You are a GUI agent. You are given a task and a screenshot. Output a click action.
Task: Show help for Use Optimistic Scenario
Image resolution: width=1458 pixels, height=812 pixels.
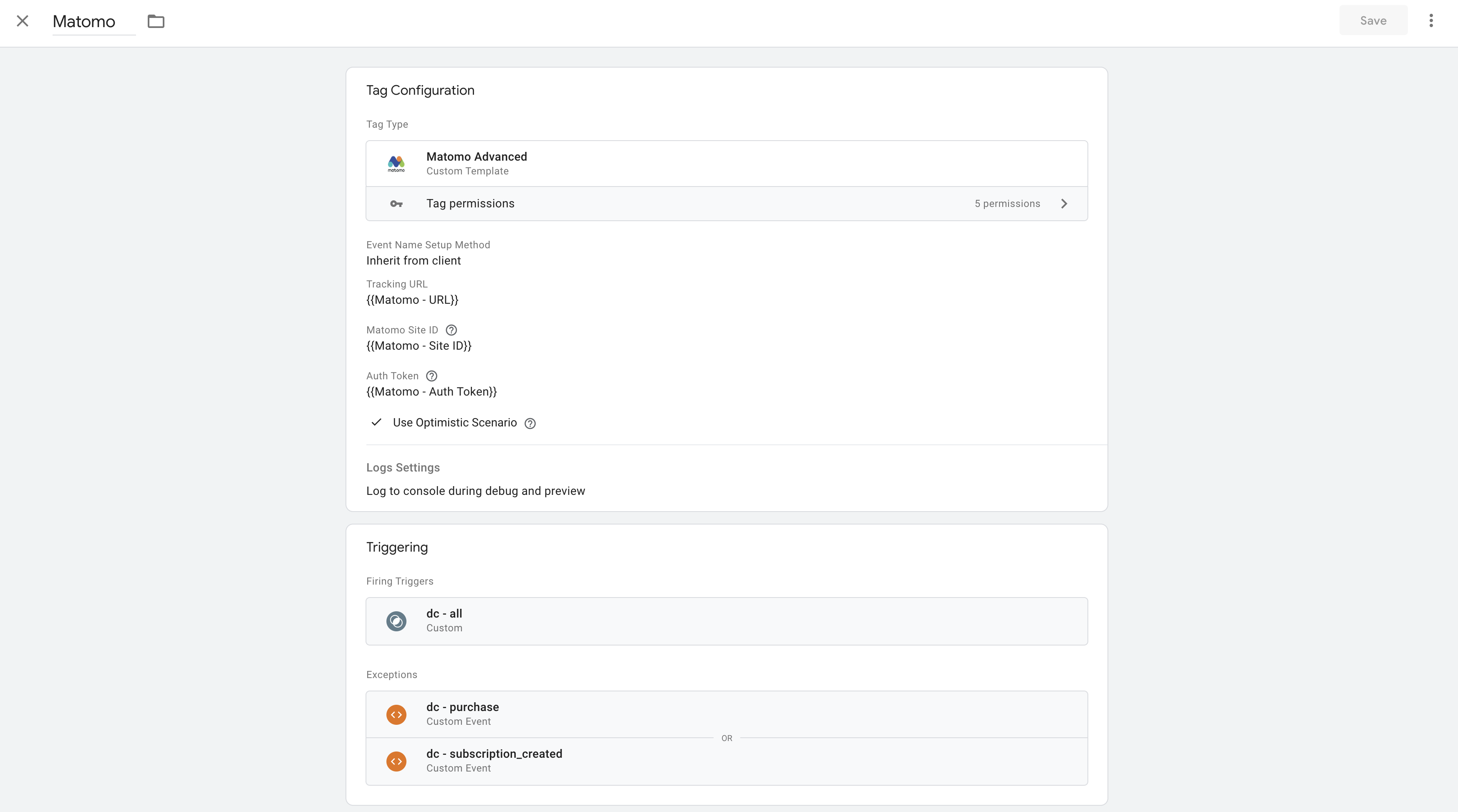530,423
